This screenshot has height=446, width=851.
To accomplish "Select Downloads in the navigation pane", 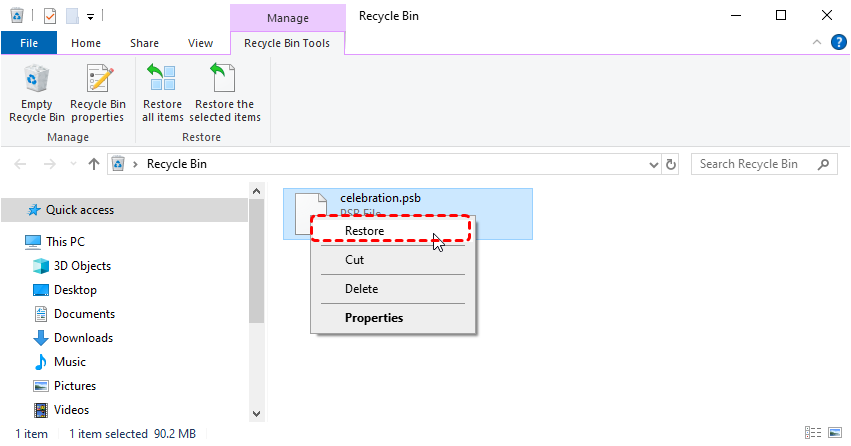I will pos(84,338).
